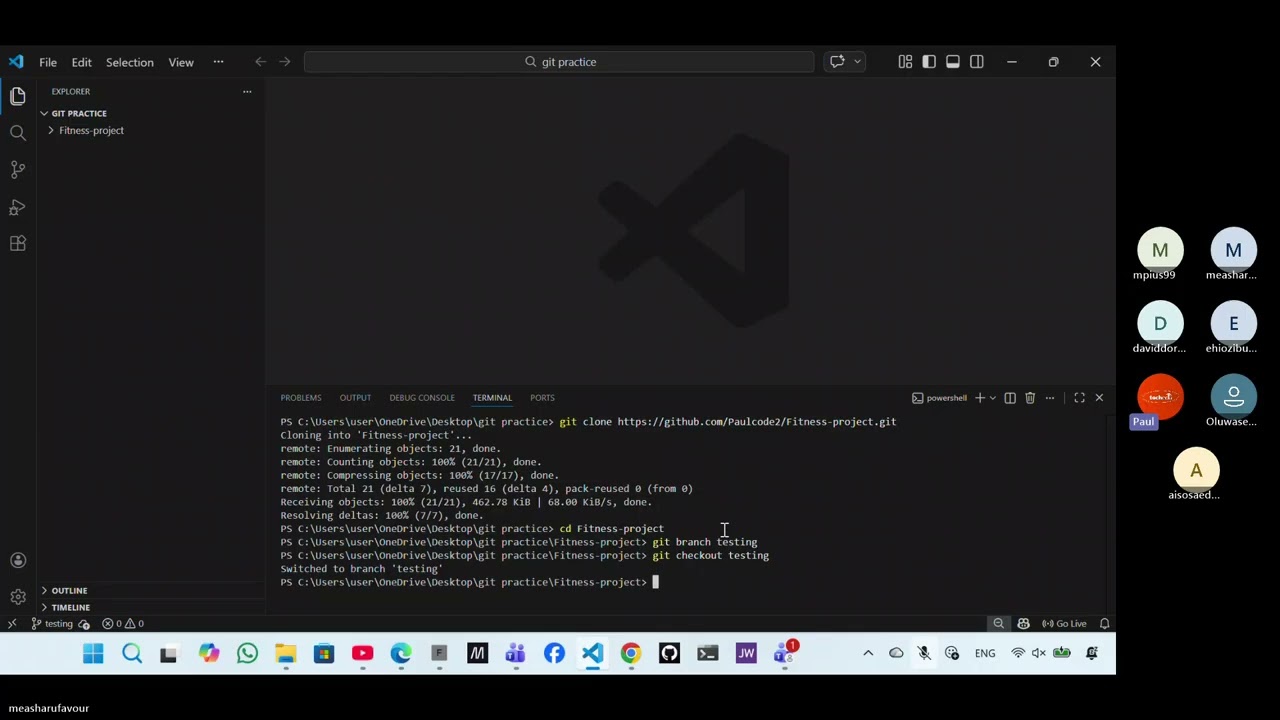Open YouTube from the taskbar

(362, 654)
